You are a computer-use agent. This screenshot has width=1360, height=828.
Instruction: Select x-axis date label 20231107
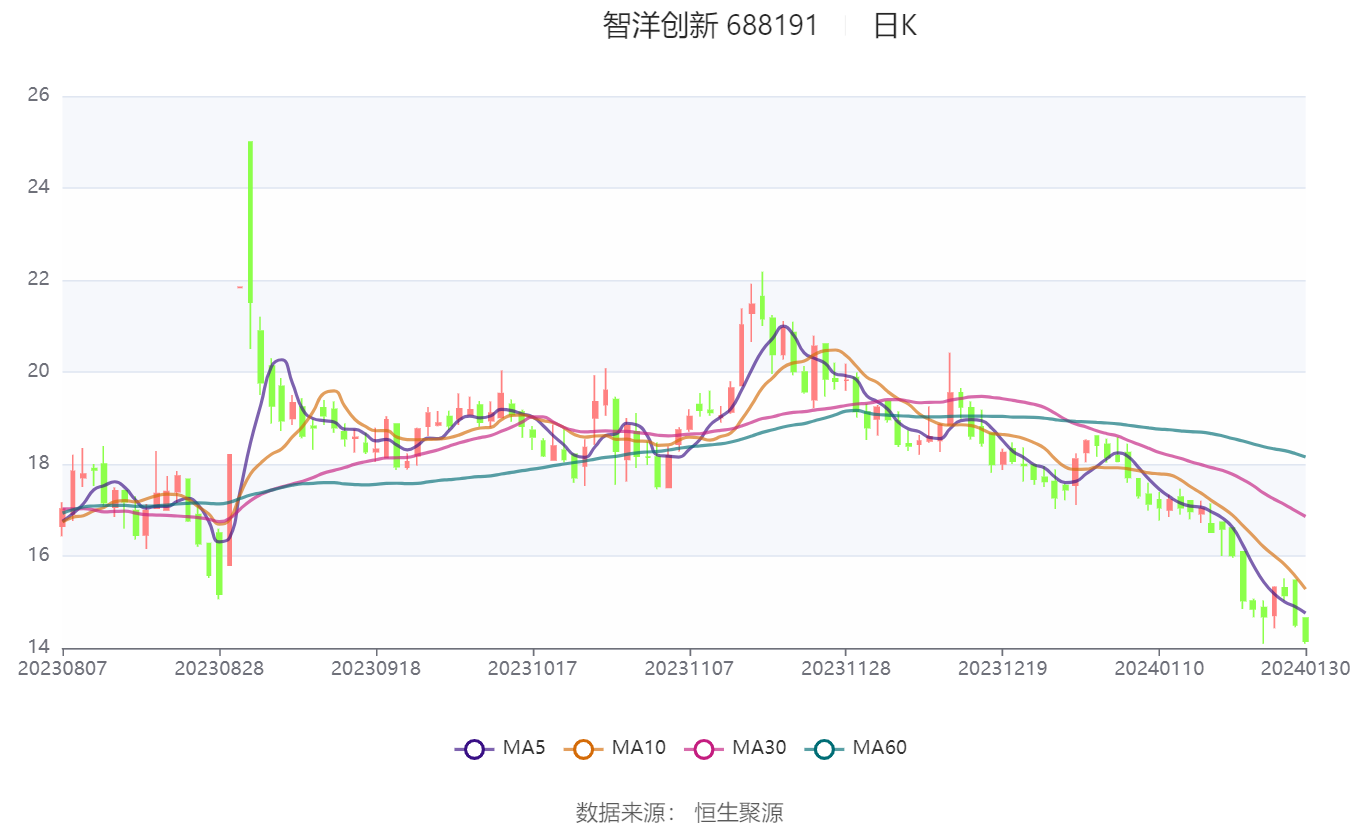pyautogui.click(x=689, y=668)
